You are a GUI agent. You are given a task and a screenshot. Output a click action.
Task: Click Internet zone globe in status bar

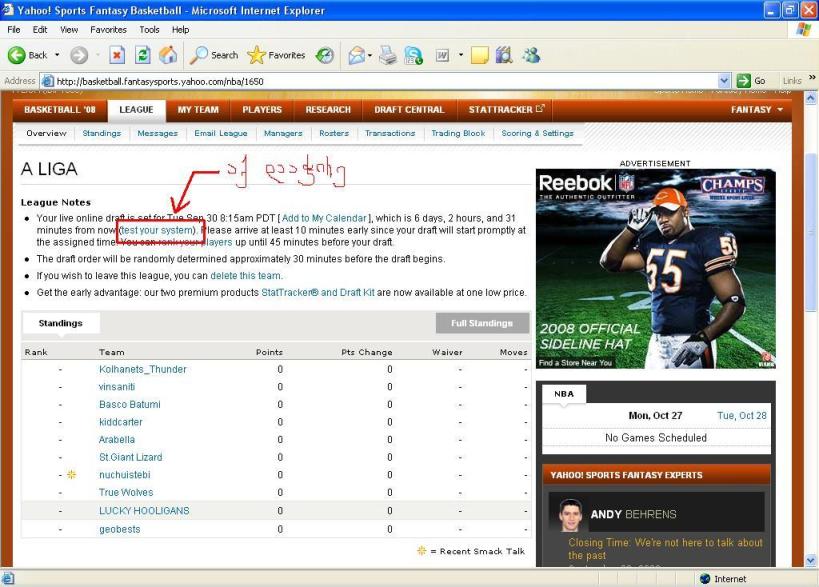pos(705,579)
